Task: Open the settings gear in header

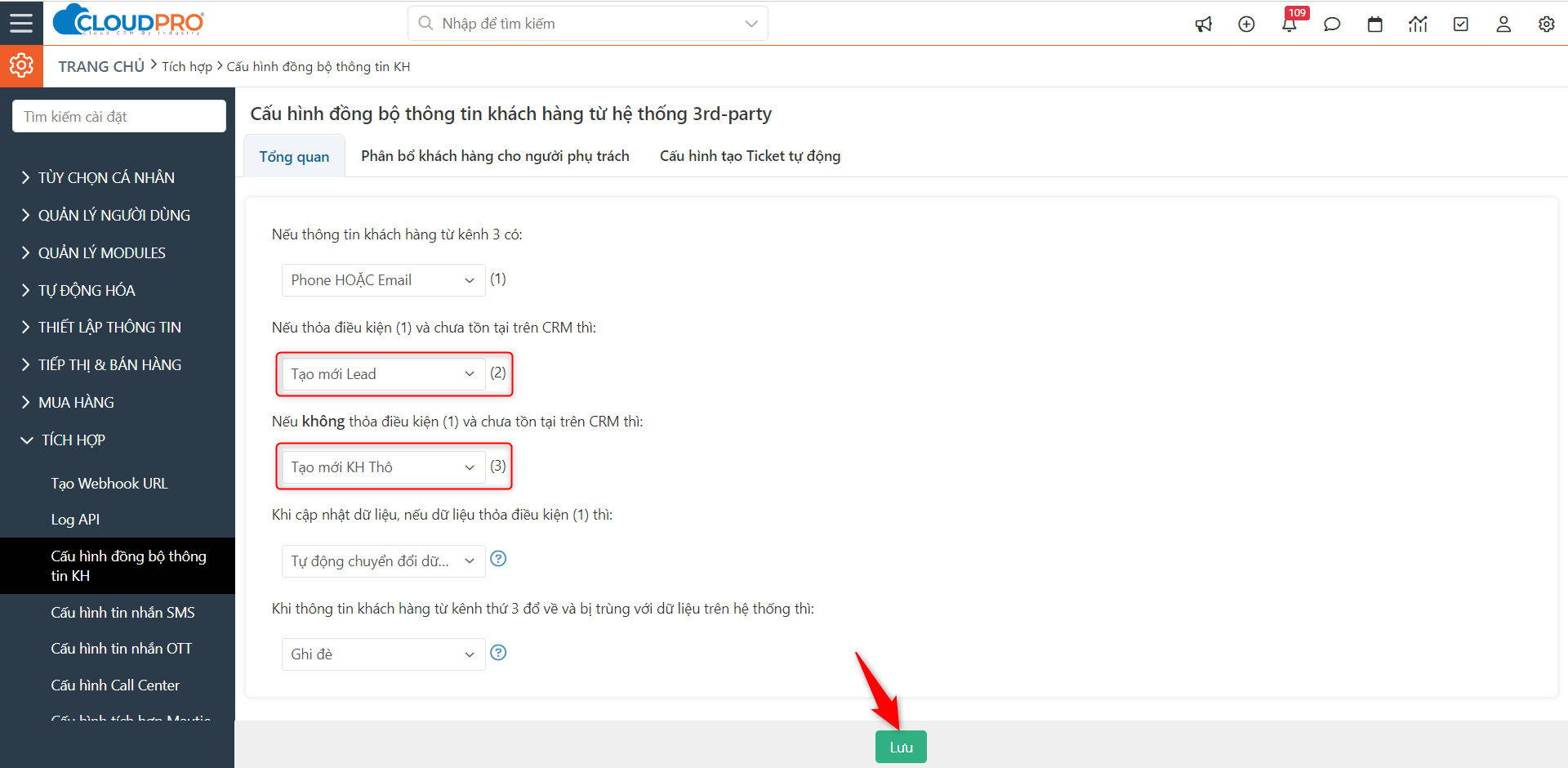Action: point(1547,24)
